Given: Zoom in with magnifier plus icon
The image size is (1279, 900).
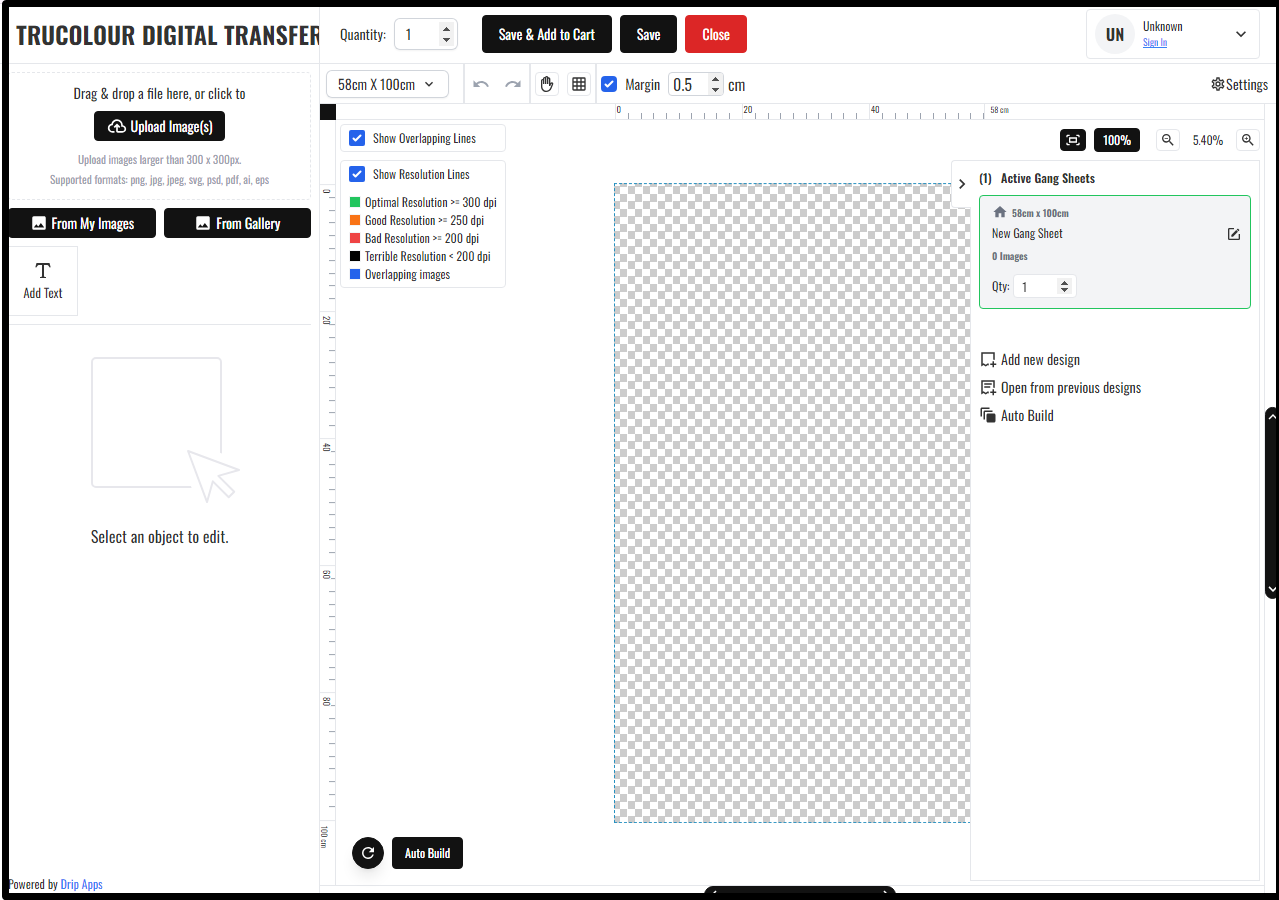Looking at the screenshot, I should point(1247,140).
